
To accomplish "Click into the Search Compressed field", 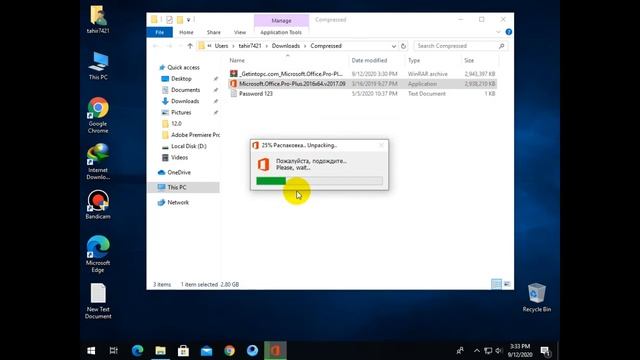I will [456, 46].
